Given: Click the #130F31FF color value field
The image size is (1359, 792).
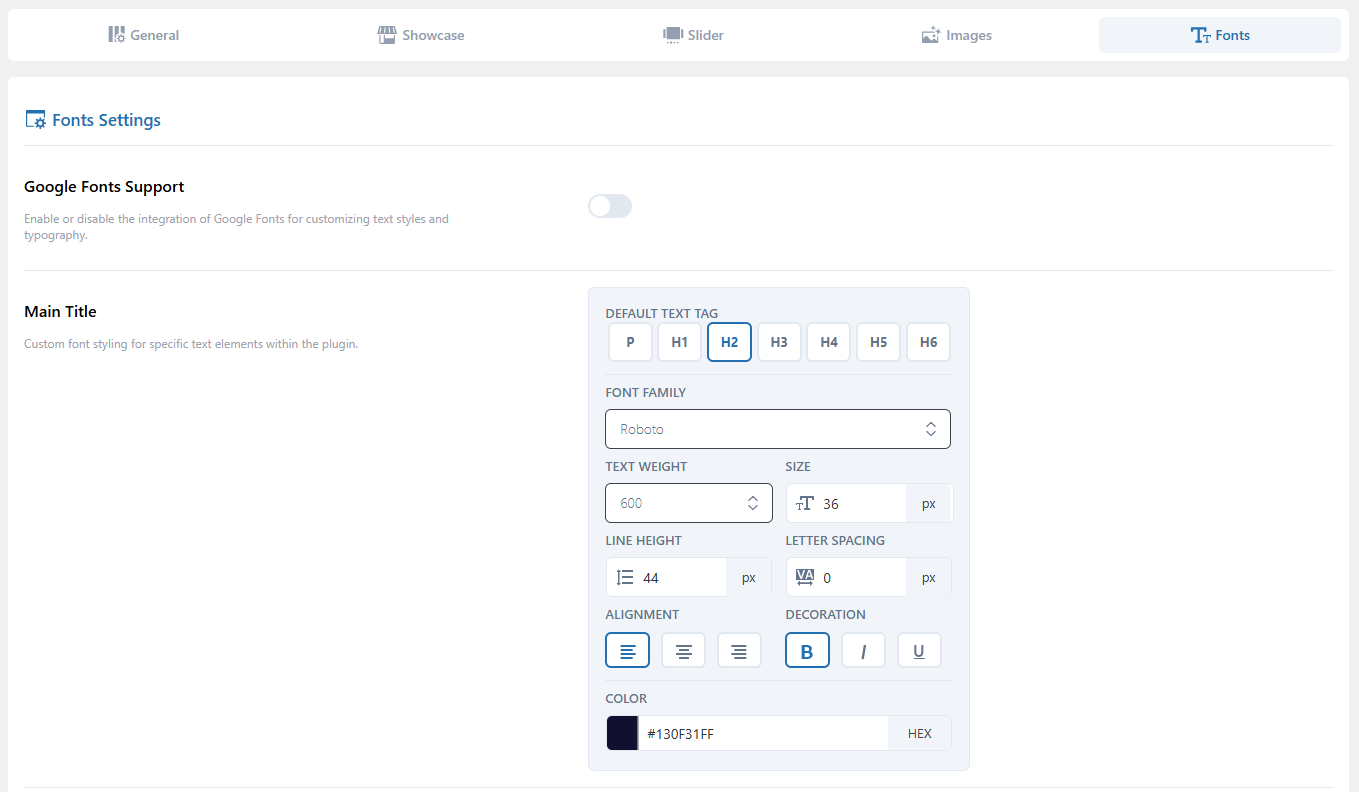Looking at the screenshot, I should (x=763, y=734).
